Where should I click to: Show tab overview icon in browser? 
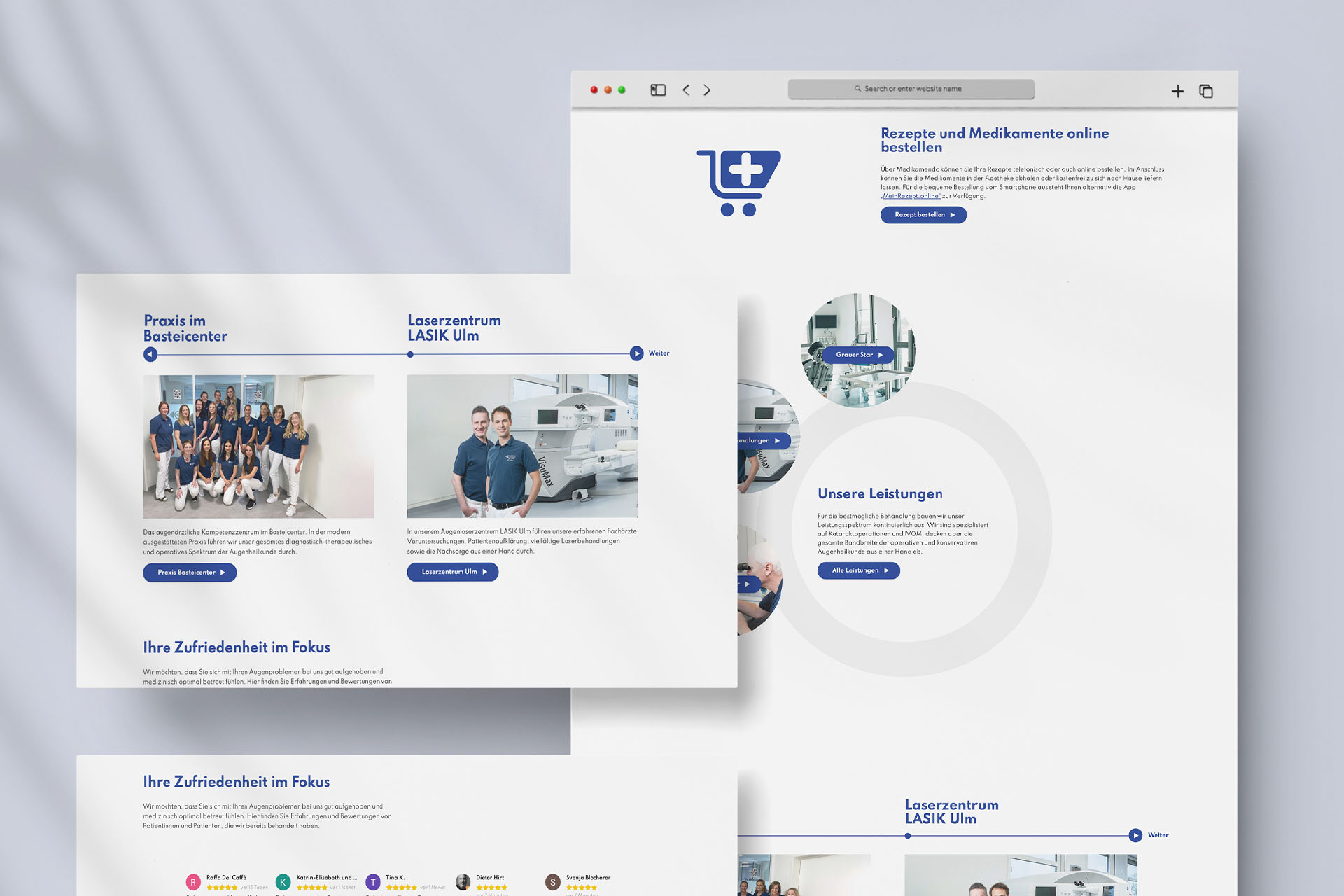[x=1205, y=91]
